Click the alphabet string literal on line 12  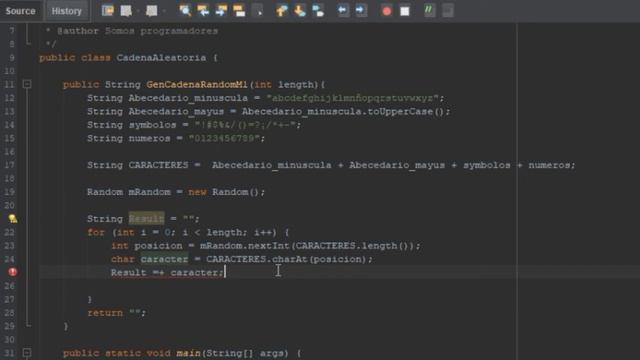point(353,98)
